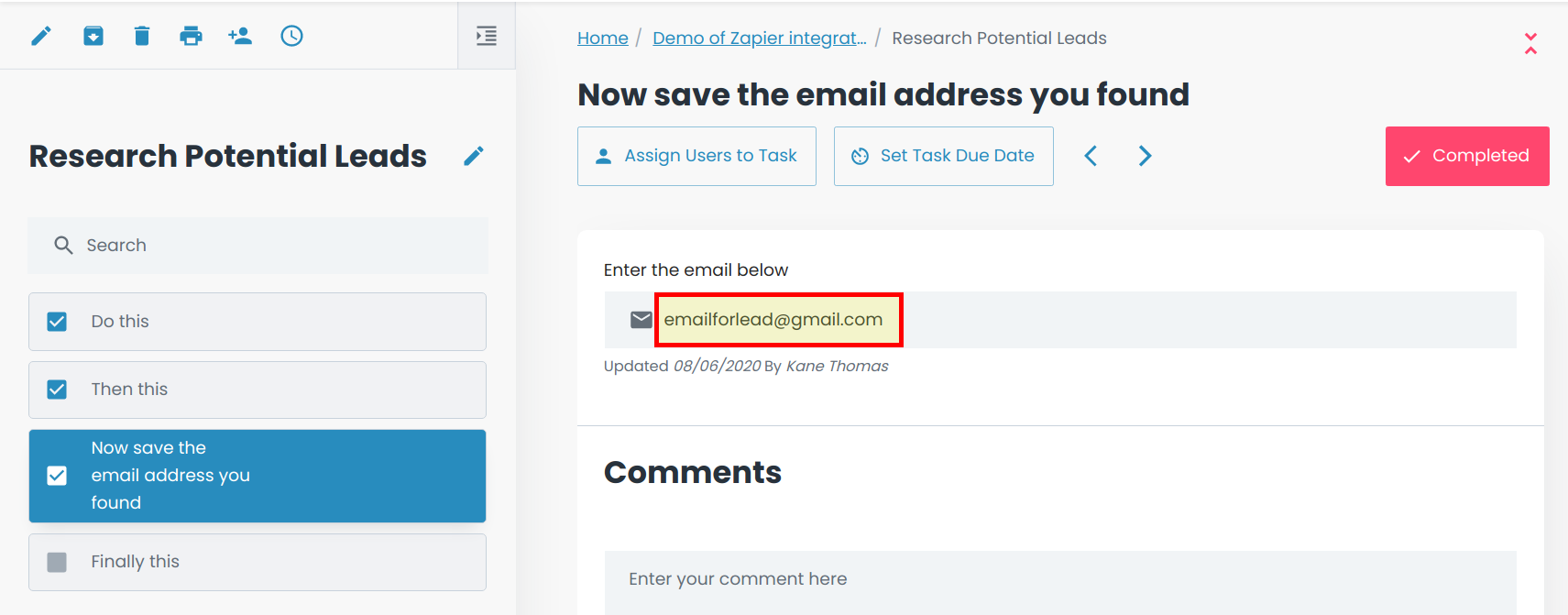Go to previous task with left chevron
Viewport: 1568px width, 615px height.
[1091, 156]
